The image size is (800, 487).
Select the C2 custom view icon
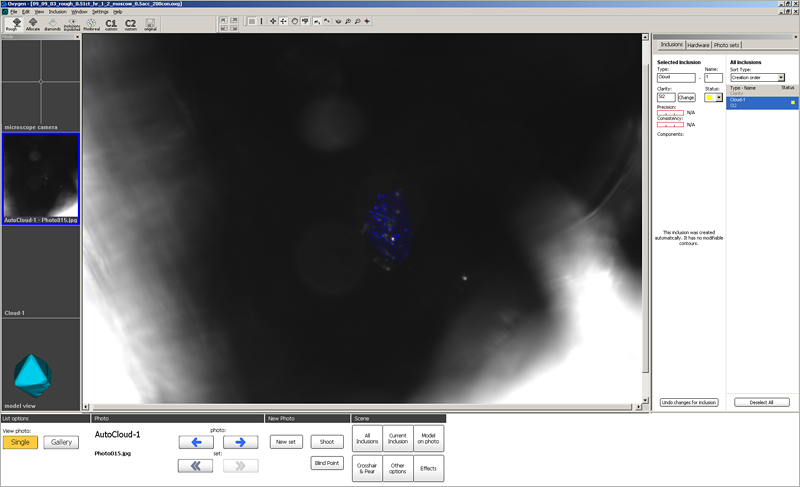[130, 24]
